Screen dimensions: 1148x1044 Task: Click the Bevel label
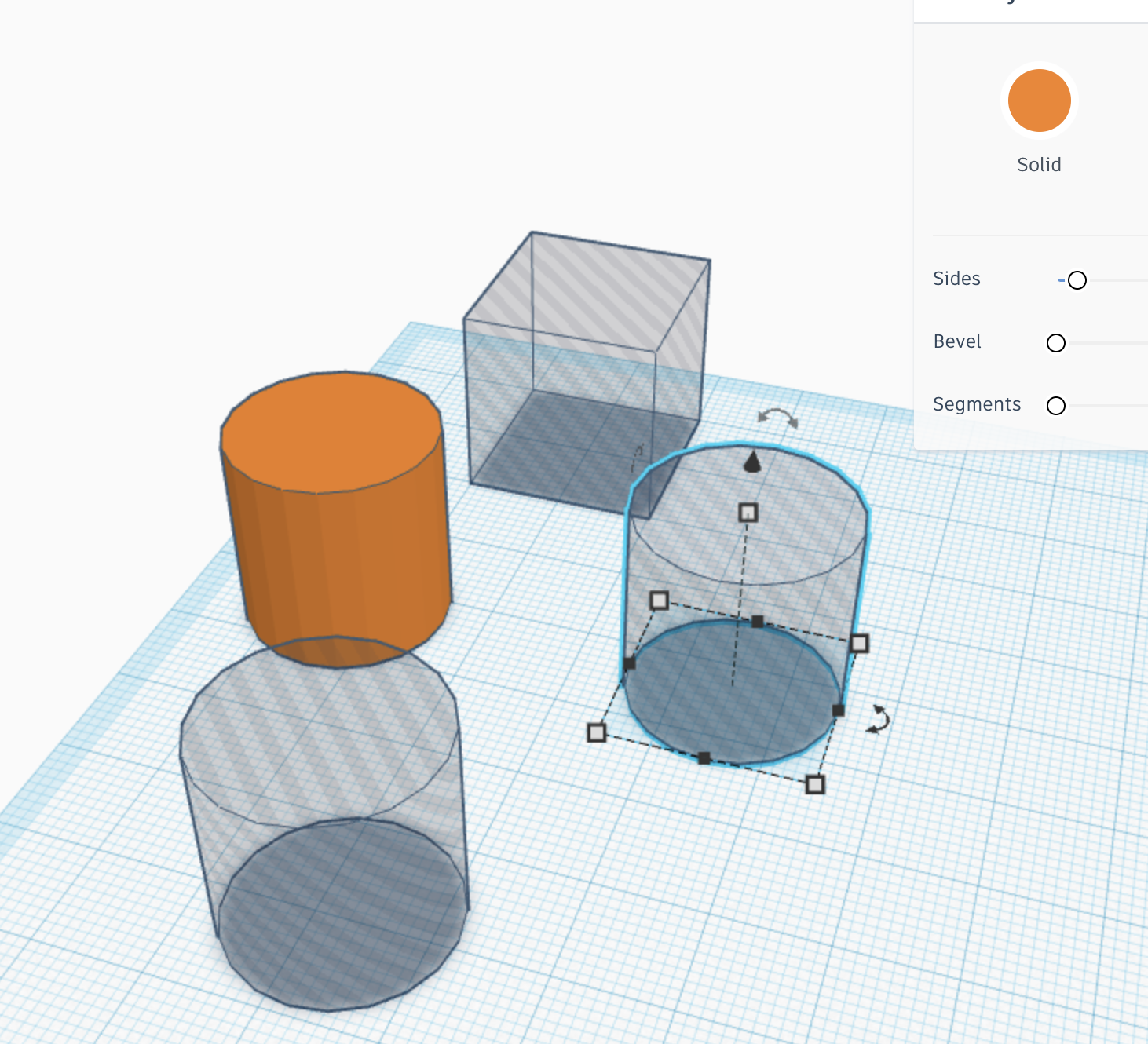point(957,341)
